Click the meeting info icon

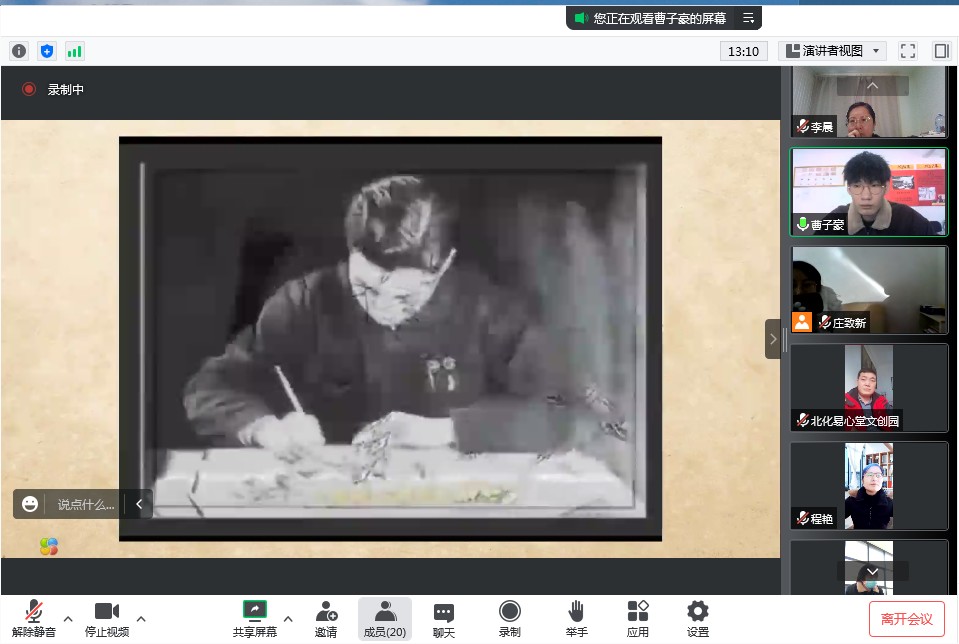[x=19, y=51]
